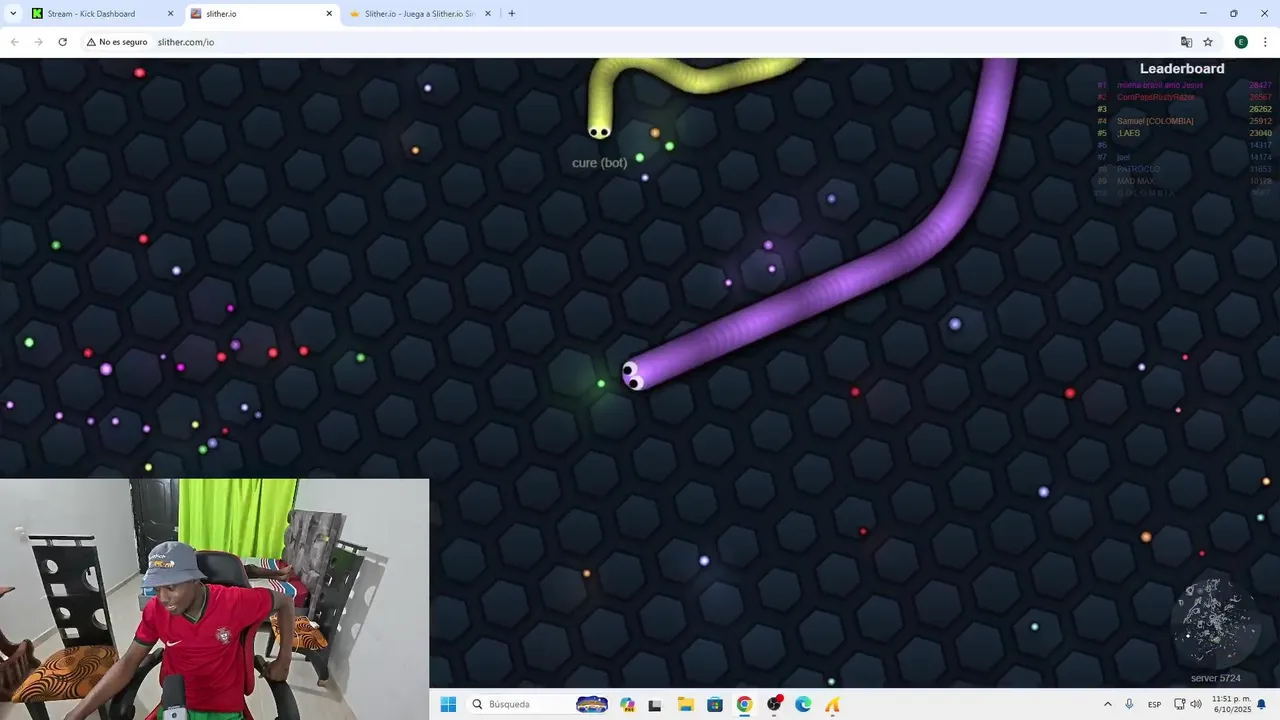Go forward to the next page
The width and height of the screenshot is (1280, 720).
point(38,42)
